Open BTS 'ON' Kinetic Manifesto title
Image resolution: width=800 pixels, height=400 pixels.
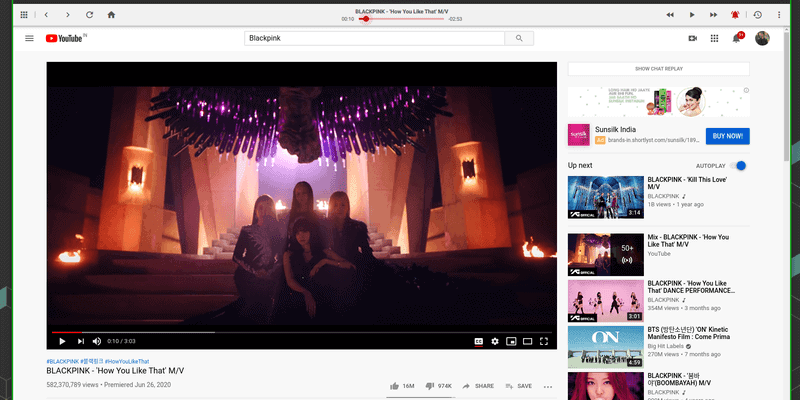click(x=689, y=333)
